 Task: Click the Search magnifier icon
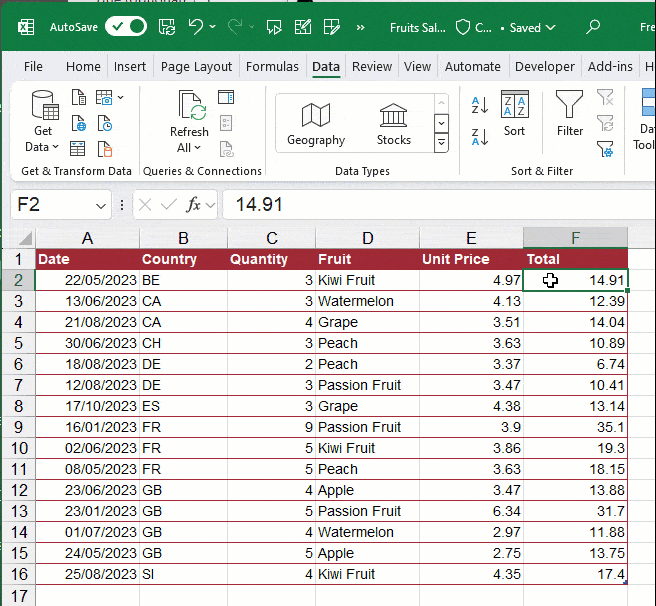(x=593, y=27)
